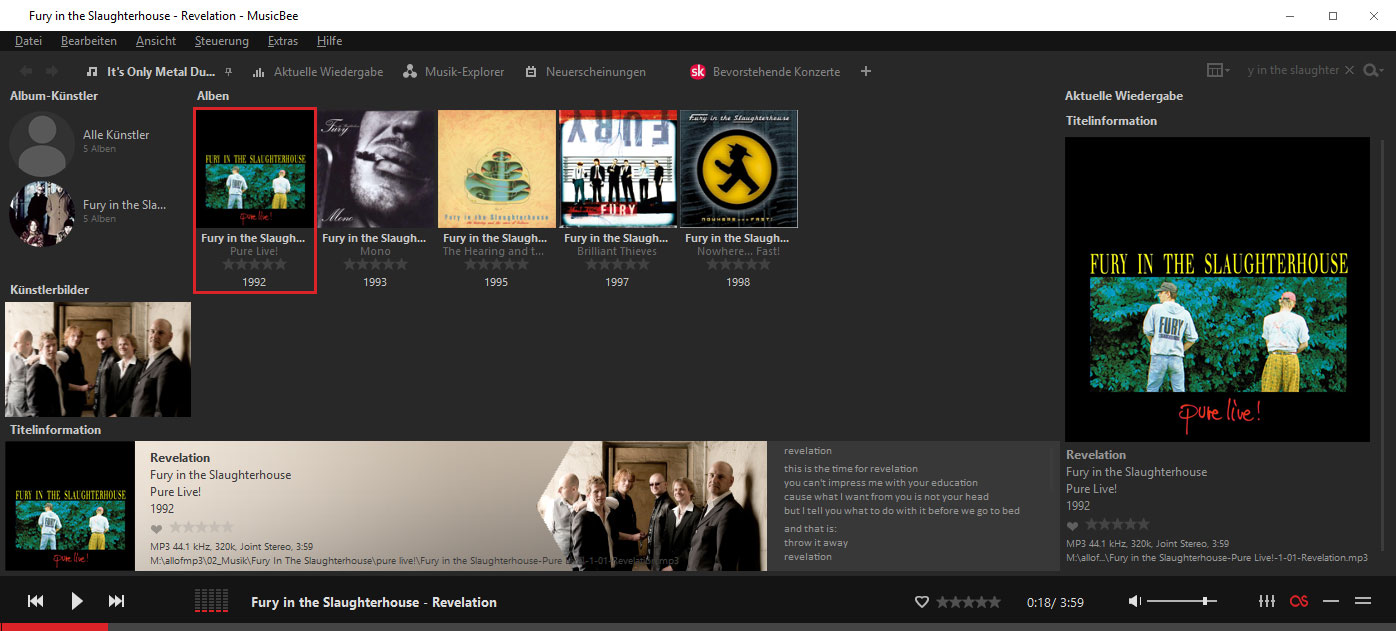Open the Extras menu
The width and height of the screenshot is (1396, 631).
tap(283, 41)
